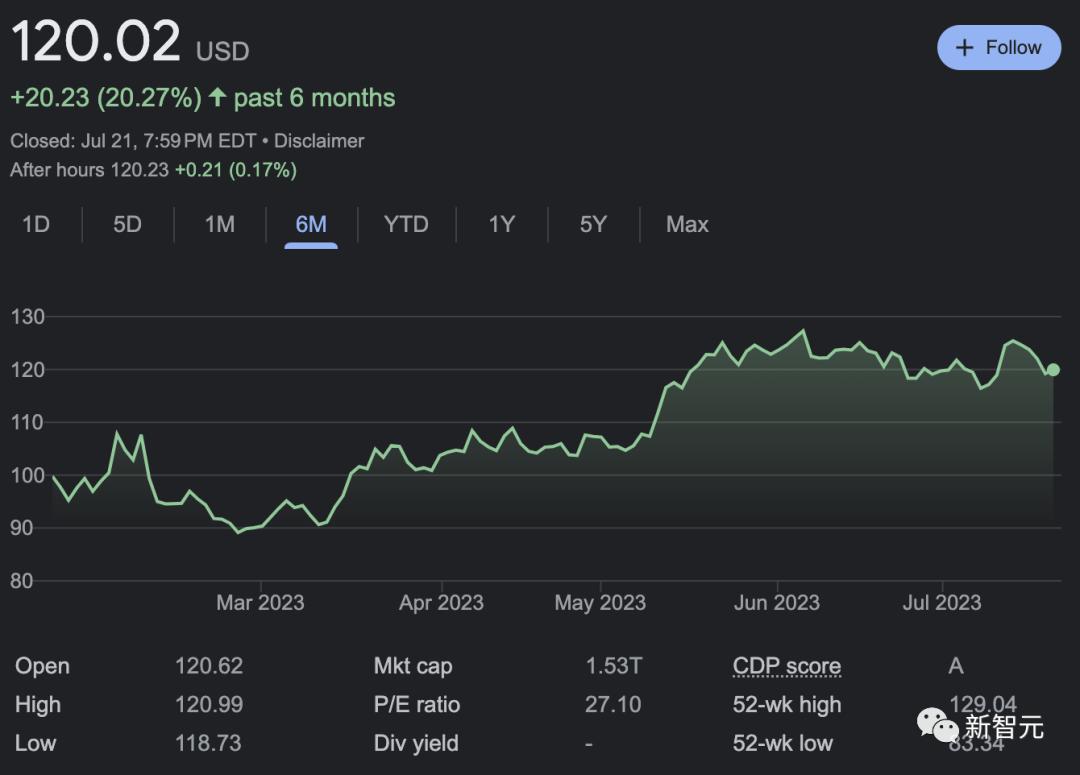Viewport: 1080px width, 775px height.
Task: Open the Disclaimer link
Action: tap(319, 141)
